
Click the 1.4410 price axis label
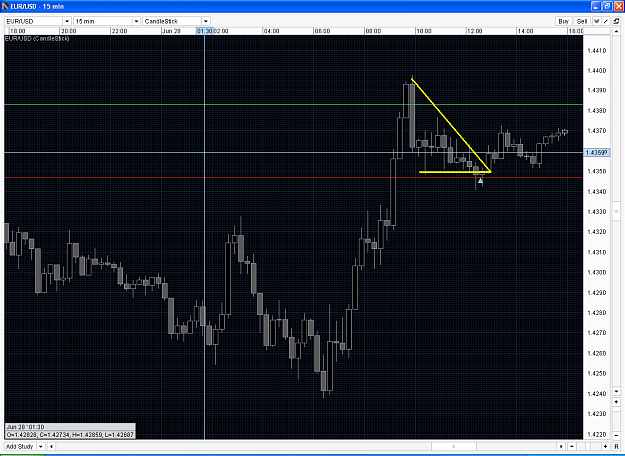[597, 51]
